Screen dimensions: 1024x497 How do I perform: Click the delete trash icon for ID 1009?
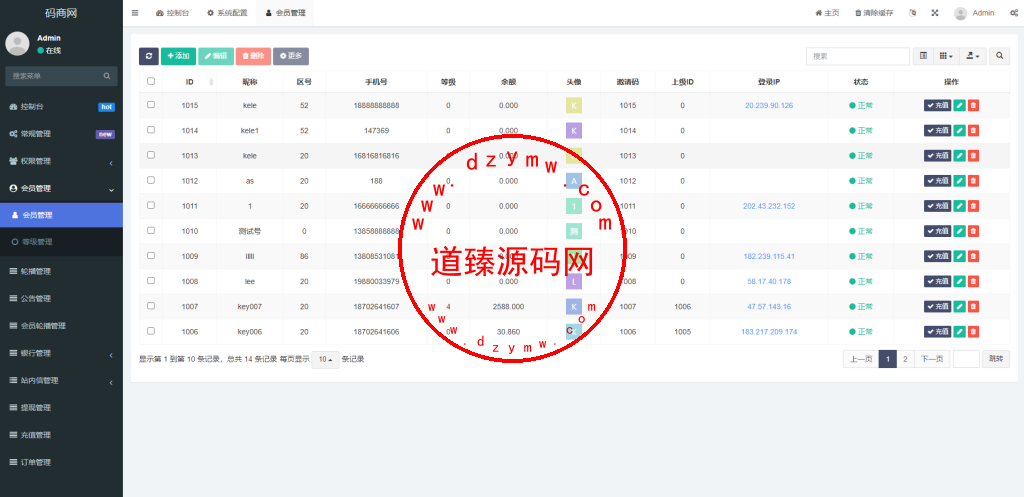(973, 256)
